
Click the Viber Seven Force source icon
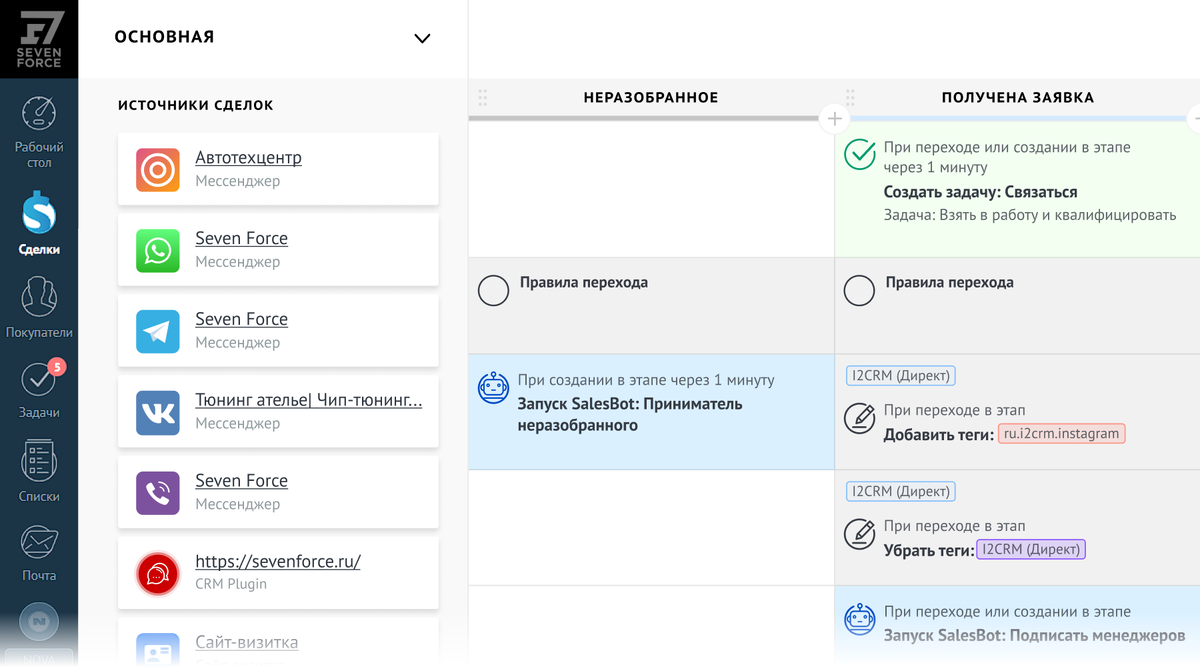(x=157, y=493)
